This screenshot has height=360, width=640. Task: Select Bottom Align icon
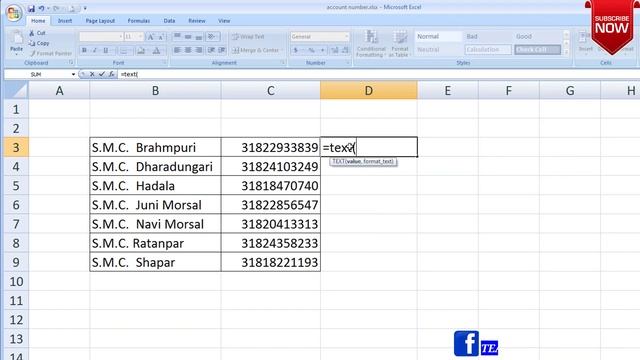[x=199, y=37]
